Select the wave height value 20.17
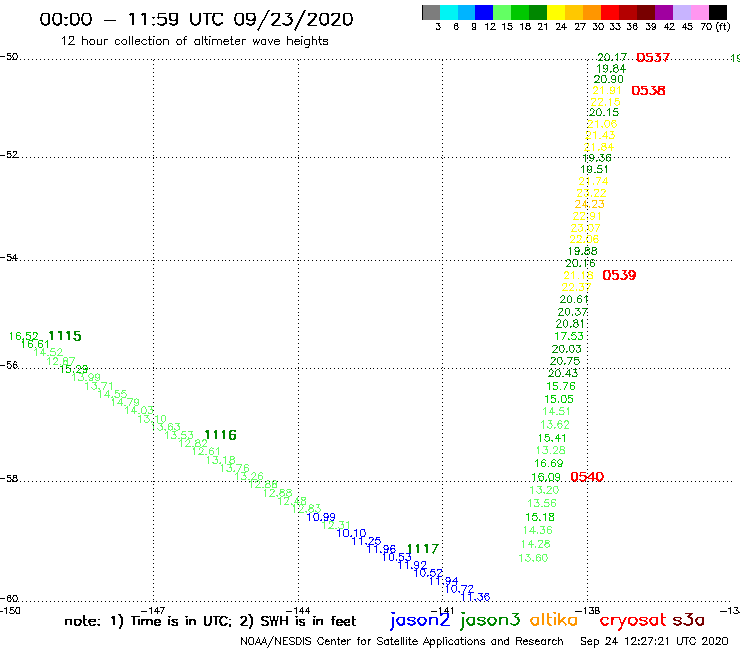740x650 pixels. [612, 58]
